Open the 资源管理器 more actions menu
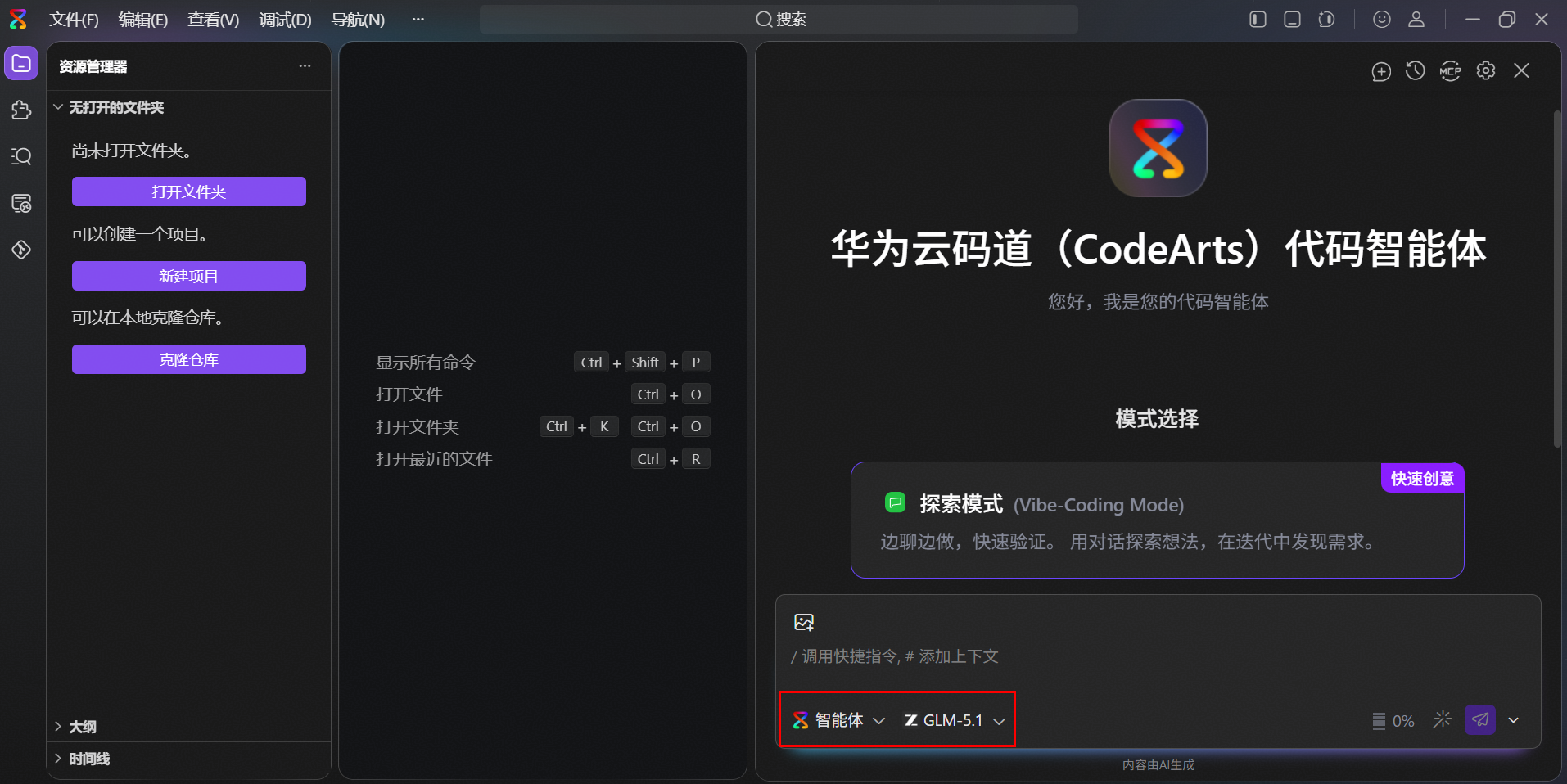The height and width of the screenshot is (784, 1567). tap(305, 66)
